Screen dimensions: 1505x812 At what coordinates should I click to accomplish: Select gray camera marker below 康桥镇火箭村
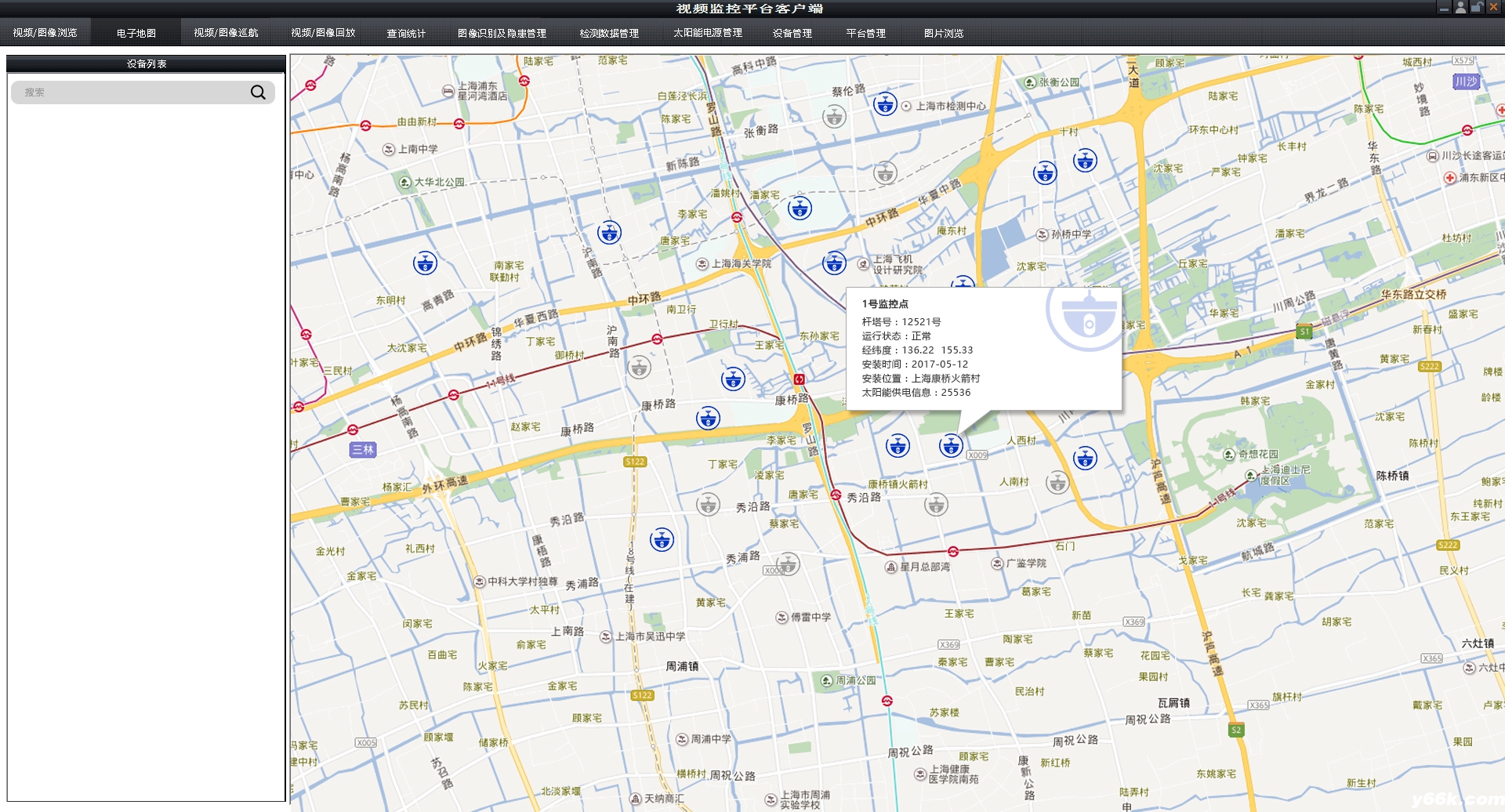[936, 504]
